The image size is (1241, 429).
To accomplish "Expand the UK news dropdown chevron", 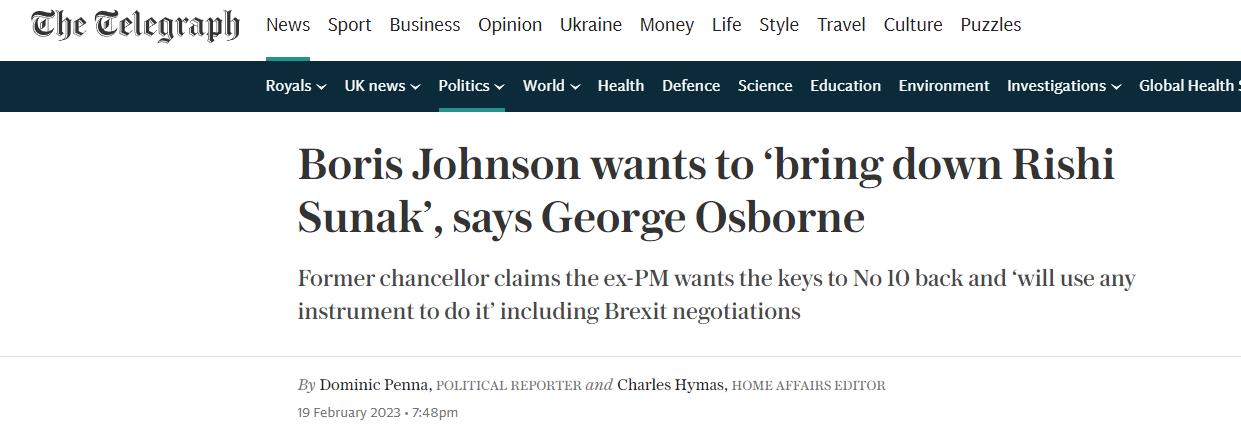I will (415, 87).
